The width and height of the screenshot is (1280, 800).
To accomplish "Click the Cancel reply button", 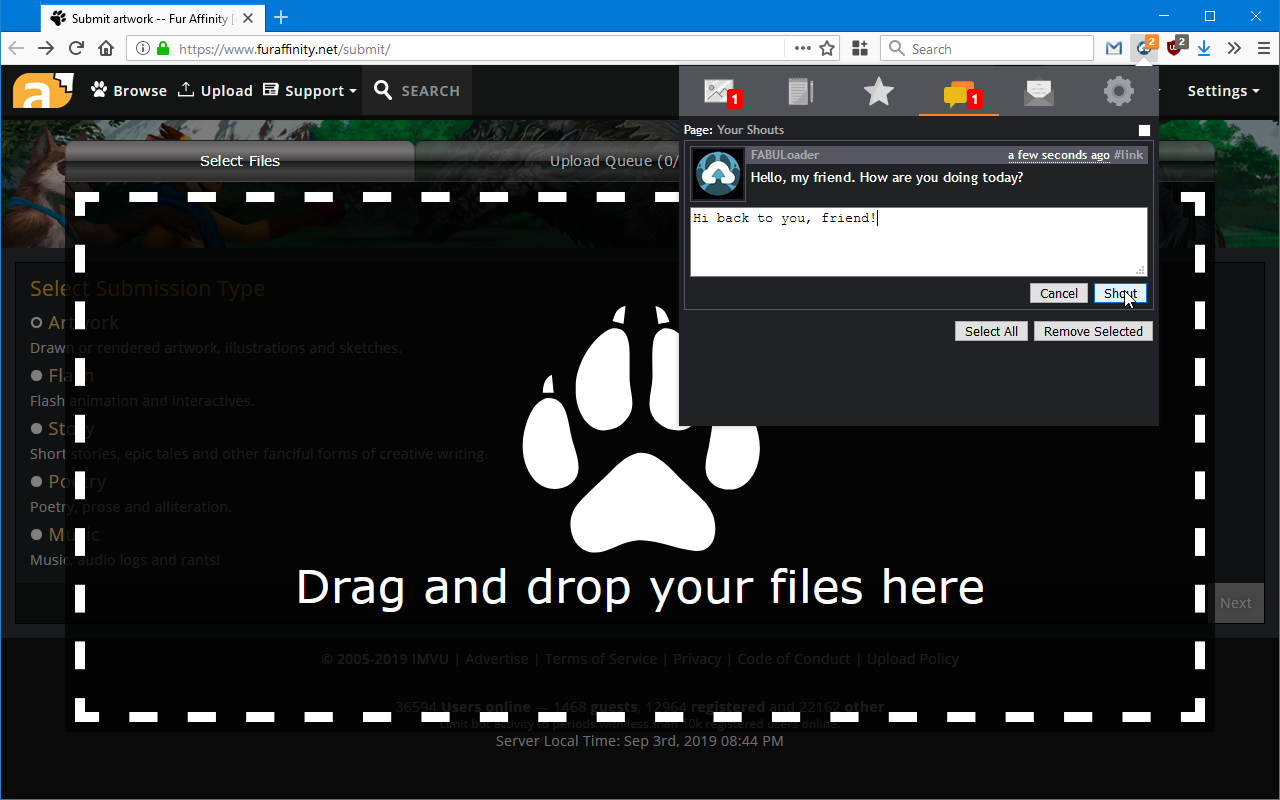I will pyautogui.click(x=1058, y=293).
